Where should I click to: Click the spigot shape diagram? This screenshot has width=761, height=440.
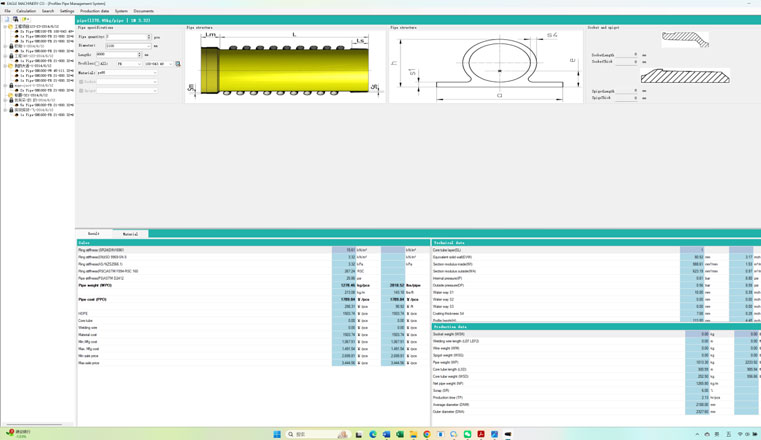coord(685,76)
